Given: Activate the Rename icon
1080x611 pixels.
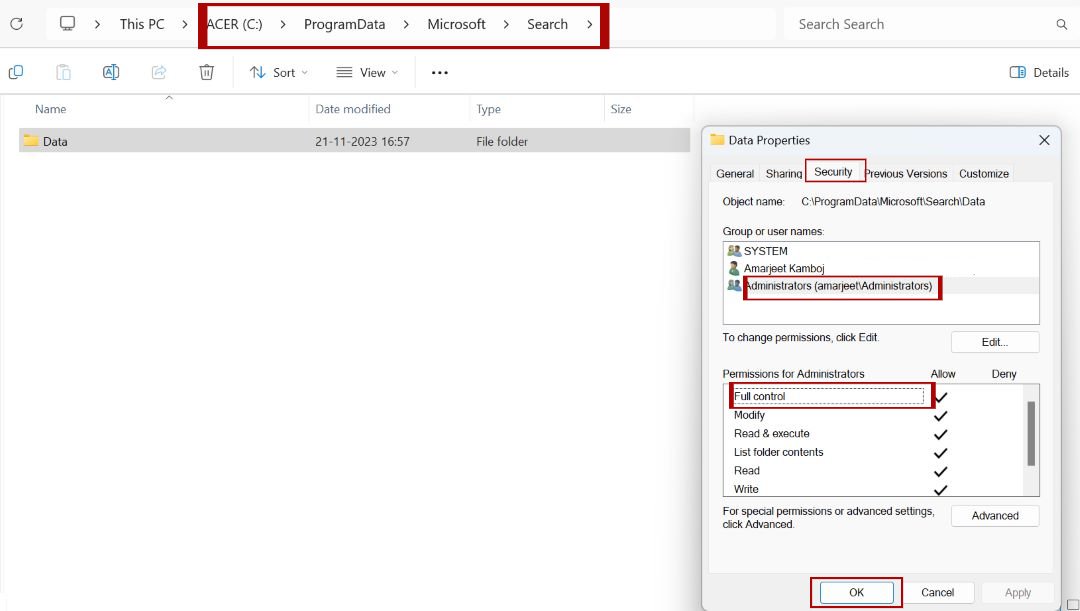Looking at the screenshot, I should tap(111, 72).
